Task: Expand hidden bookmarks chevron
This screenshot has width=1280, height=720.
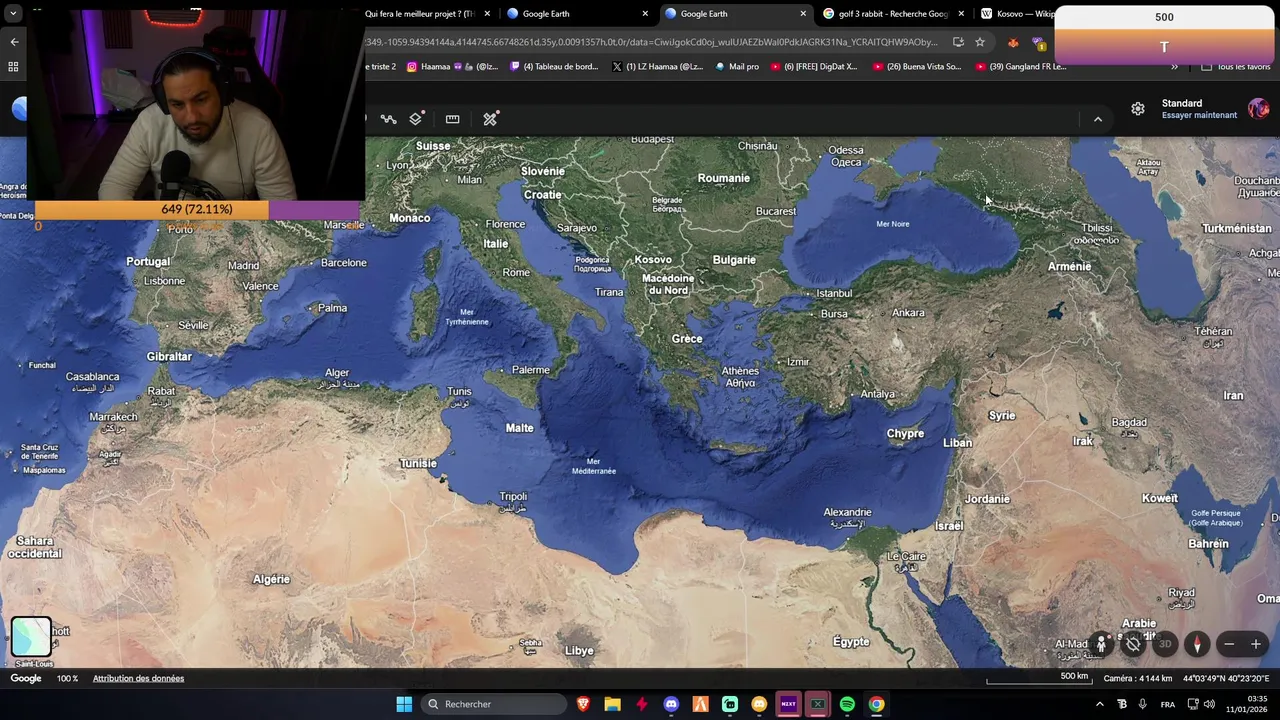Action: click(x=1175, y=67)
